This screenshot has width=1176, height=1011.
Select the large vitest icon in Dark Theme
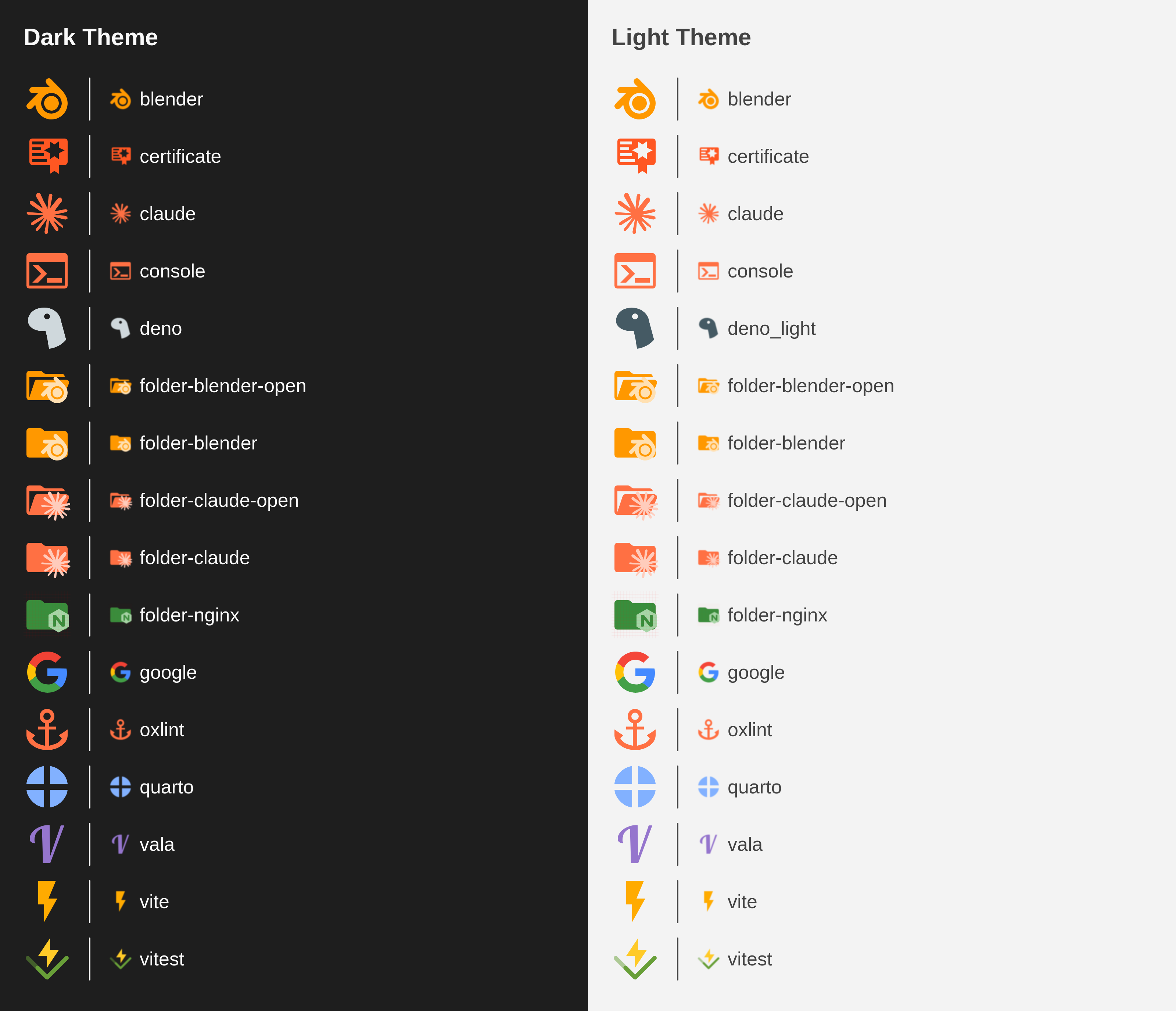coord(47,959)
